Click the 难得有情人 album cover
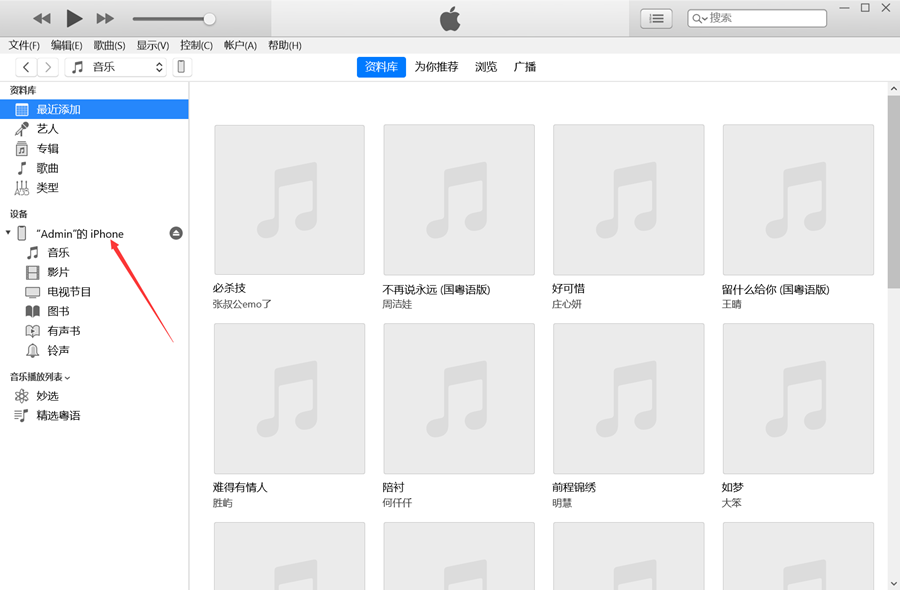Screen dimensions: 900x590 coord(289,398)
